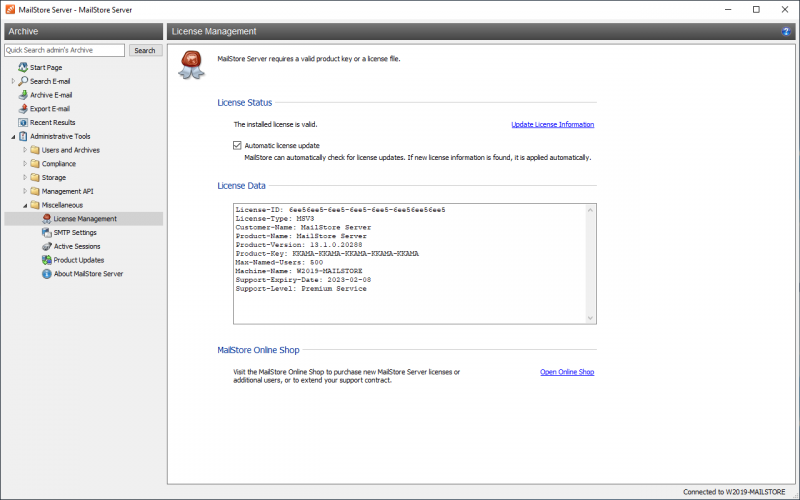Viewport: 800px width, 500px height.
Task: Click the Update License Information link
Action: coord(552,125)
